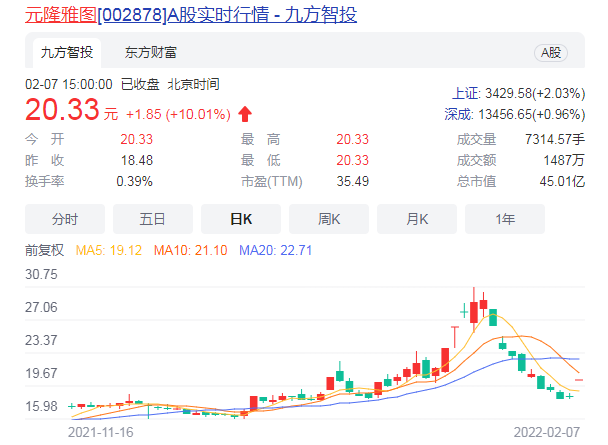Click the 2021-11-16 start date label

(101, 432)
